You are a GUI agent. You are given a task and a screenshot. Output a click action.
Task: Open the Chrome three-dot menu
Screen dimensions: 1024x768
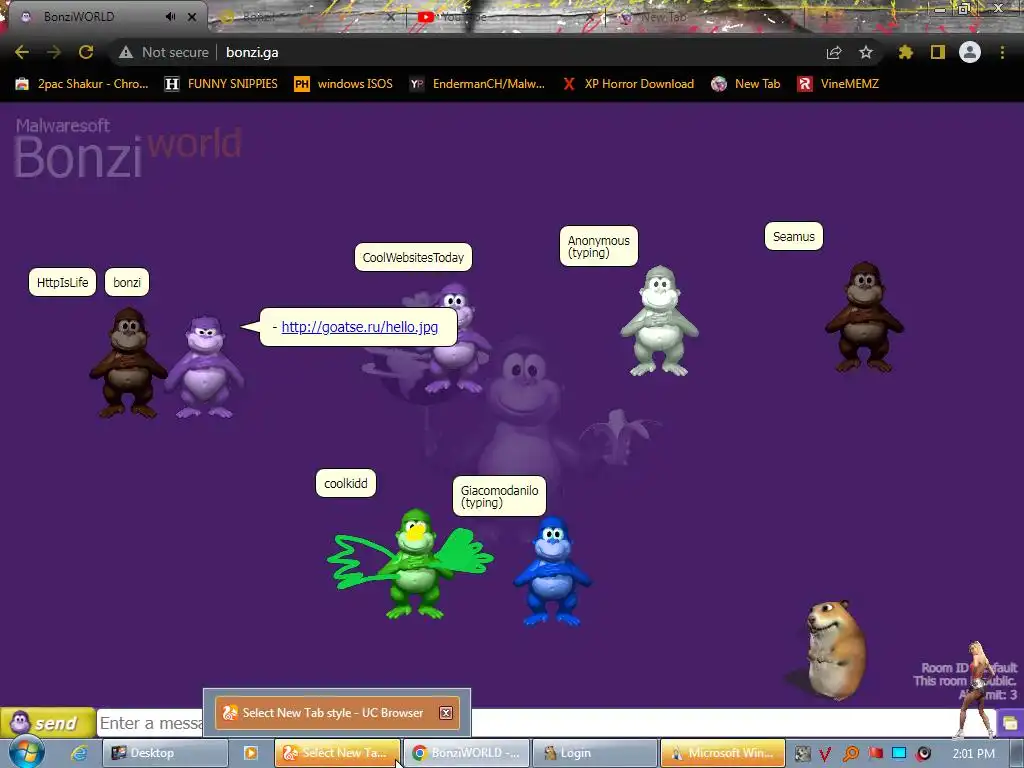coord(1002,52)
